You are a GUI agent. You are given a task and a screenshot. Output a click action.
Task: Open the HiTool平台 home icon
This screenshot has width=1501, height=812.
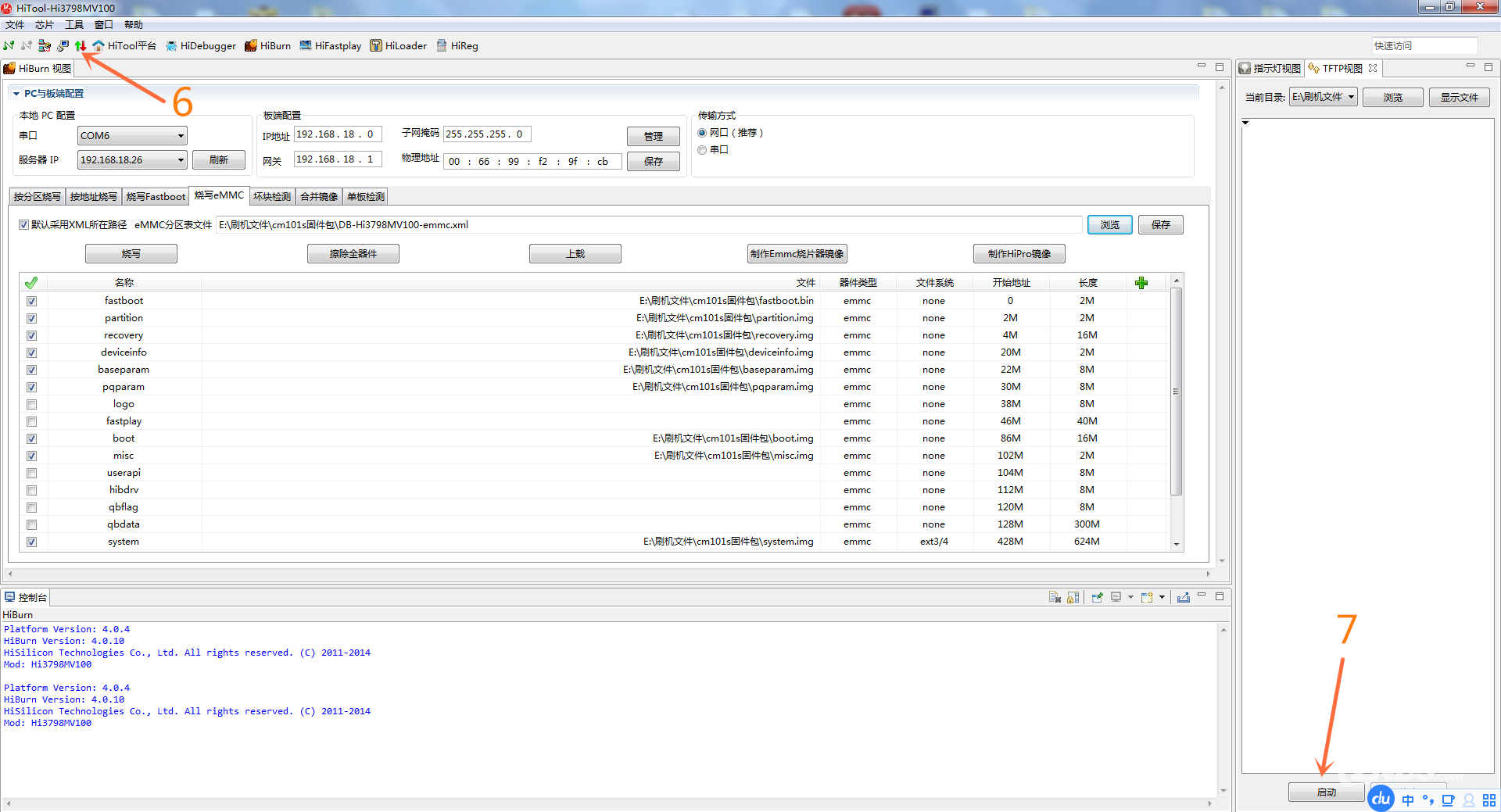[124, 45]
